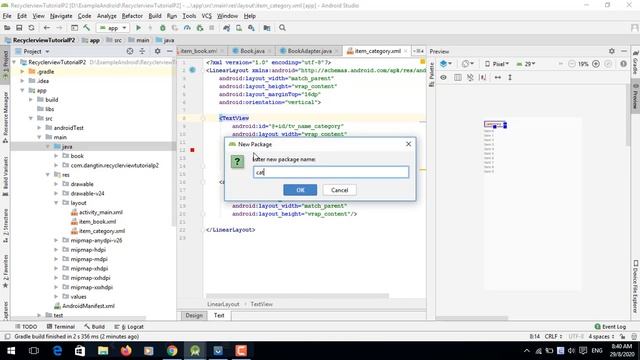Image resolution: width=640 pixels, height=360 pixels.
Task: Click the Debug app bug icon
Action: [162, 28]
